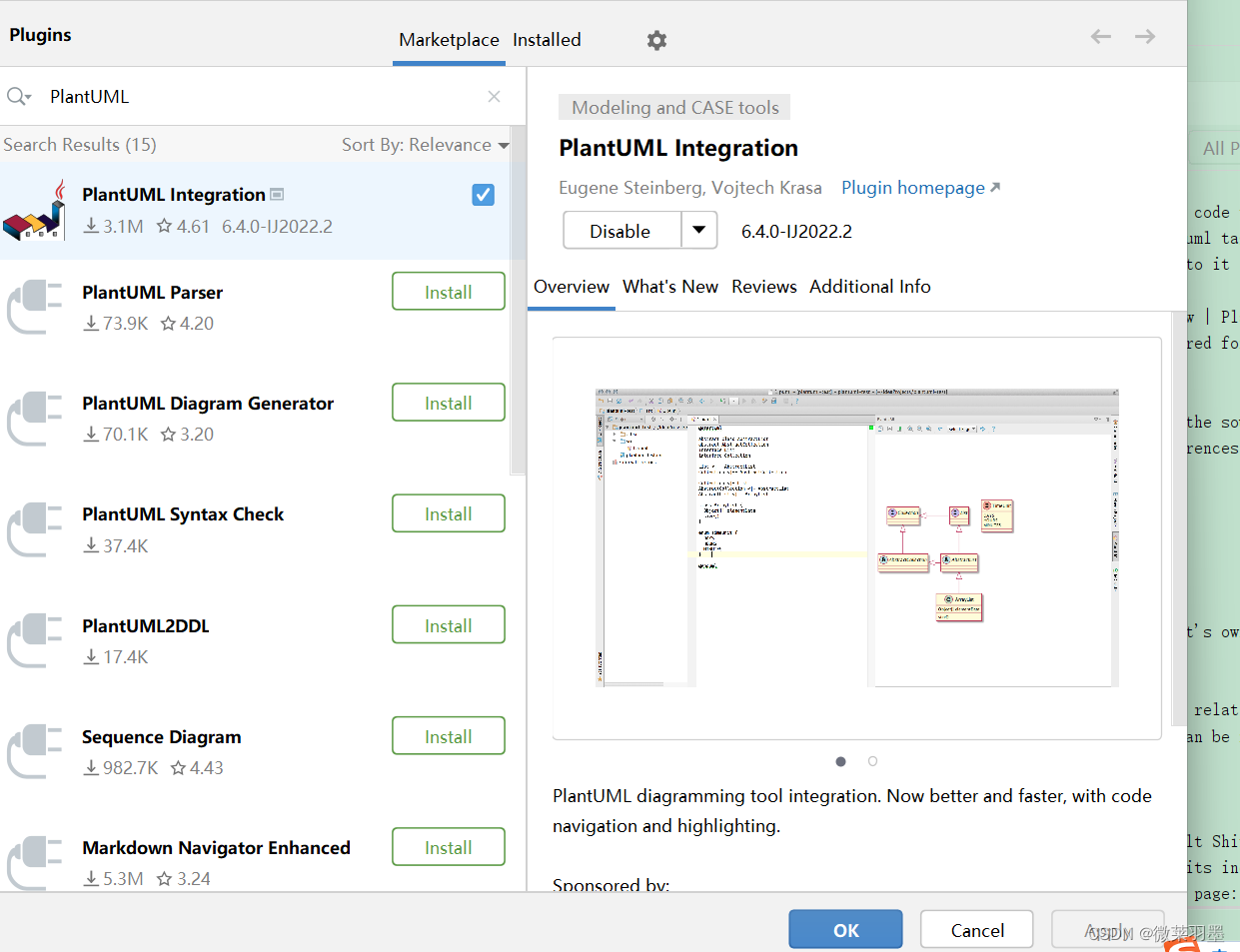The height and width of the screenshot is (952, 1240).
Task: Click the Search Results (15) label
Action: coord(80,145)
